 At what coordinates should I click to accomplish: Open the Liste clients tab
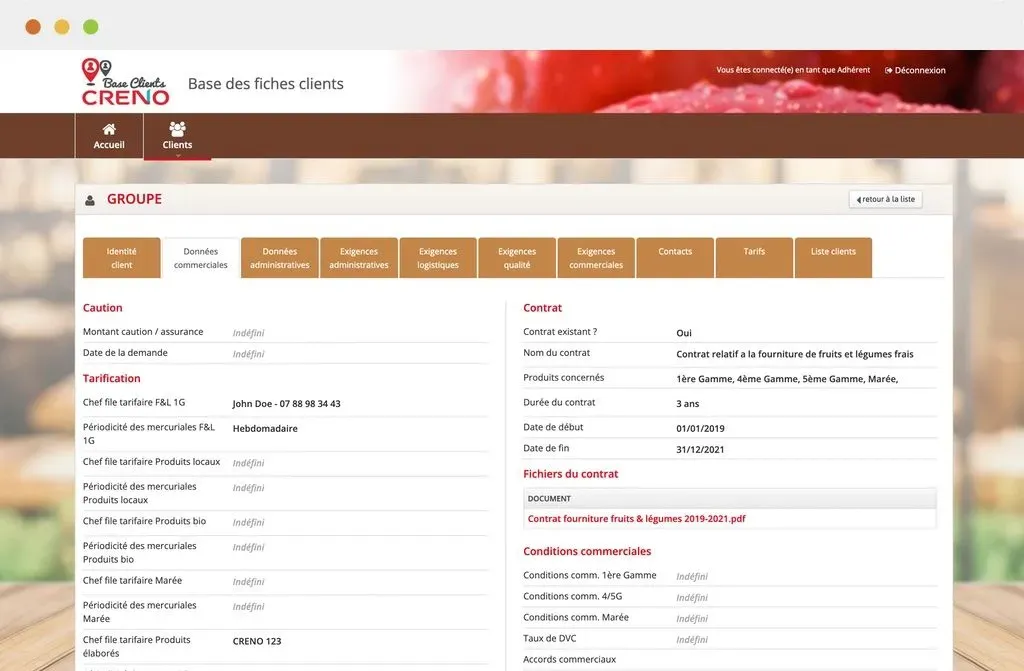[x=833, y=252]
